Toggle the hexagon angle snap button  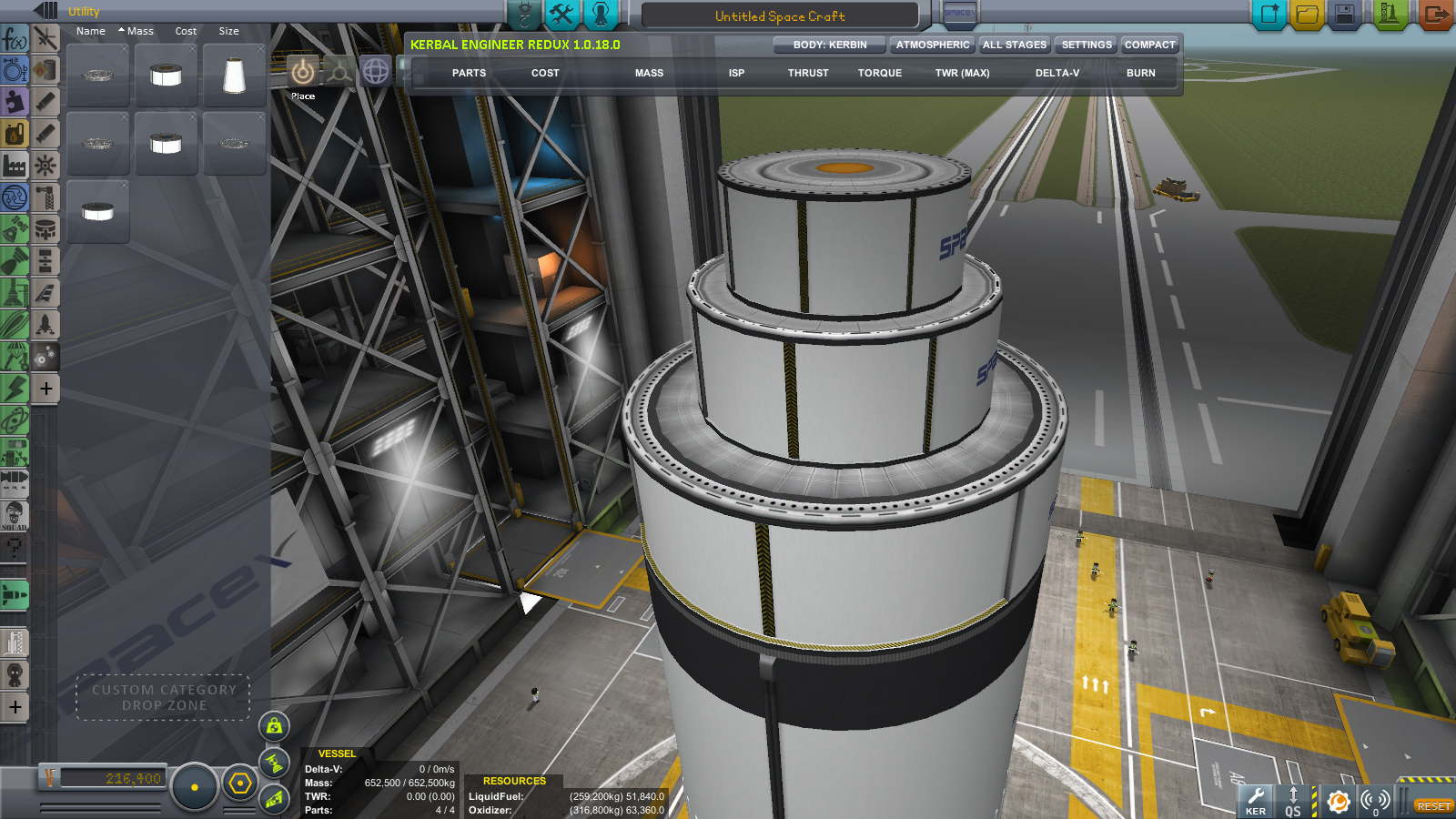click(x=240, y=784)
